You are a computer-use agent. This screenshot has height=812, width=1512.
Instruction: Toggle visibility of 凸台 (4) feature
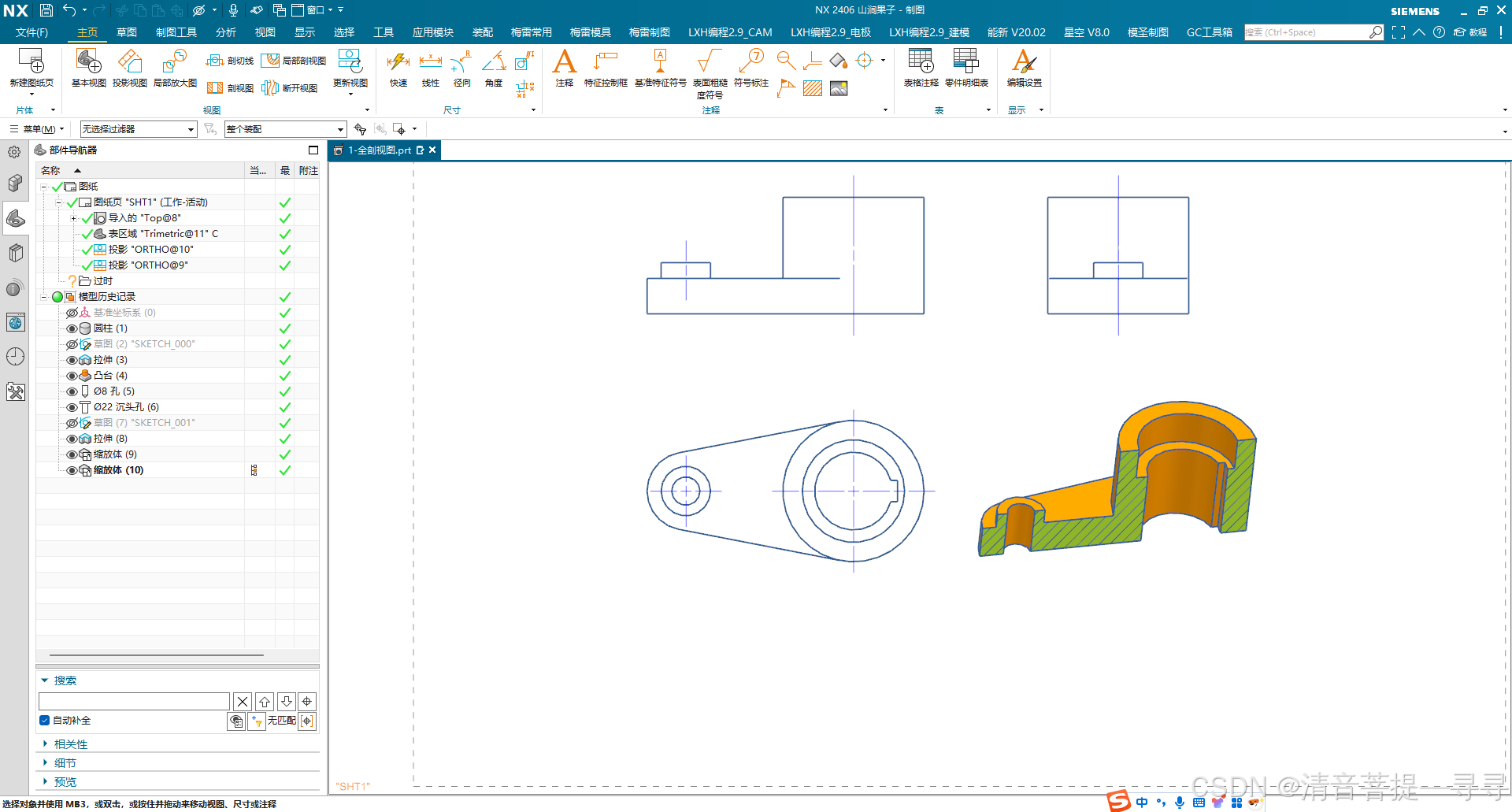[72, 376]
